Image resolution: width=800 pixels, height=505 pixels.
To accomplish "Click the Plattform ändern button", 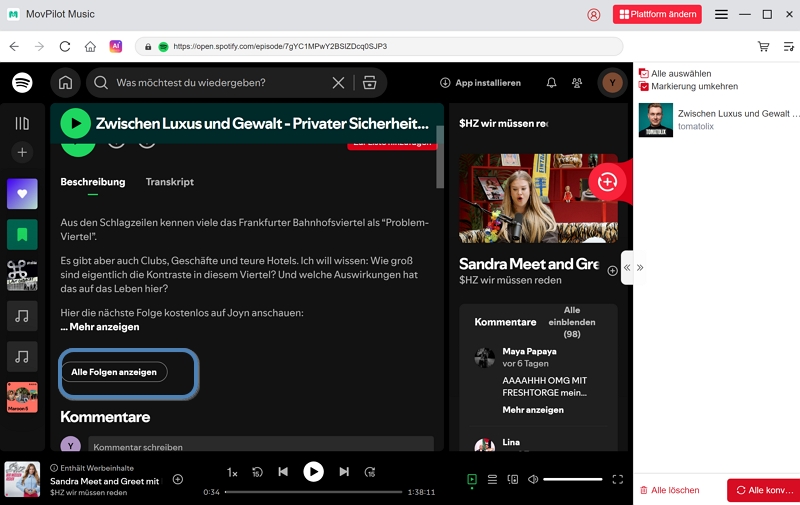I will coord(657,14).
